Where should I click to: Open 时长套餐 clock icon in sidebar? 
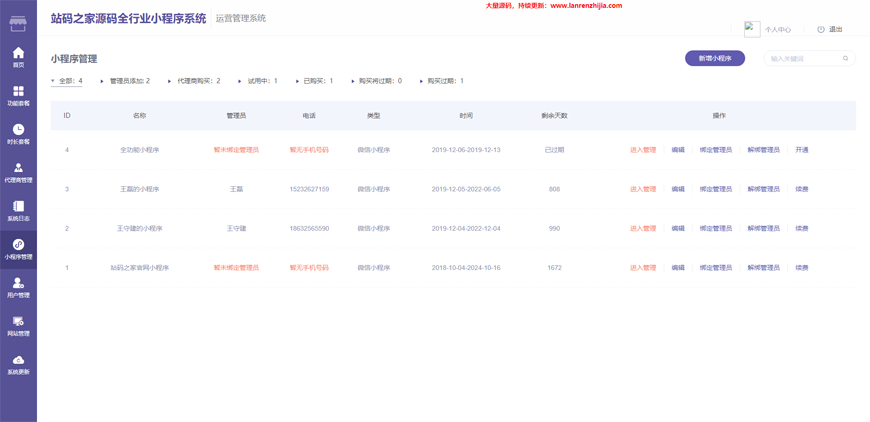pyautogui.click(x=18, y=129)
